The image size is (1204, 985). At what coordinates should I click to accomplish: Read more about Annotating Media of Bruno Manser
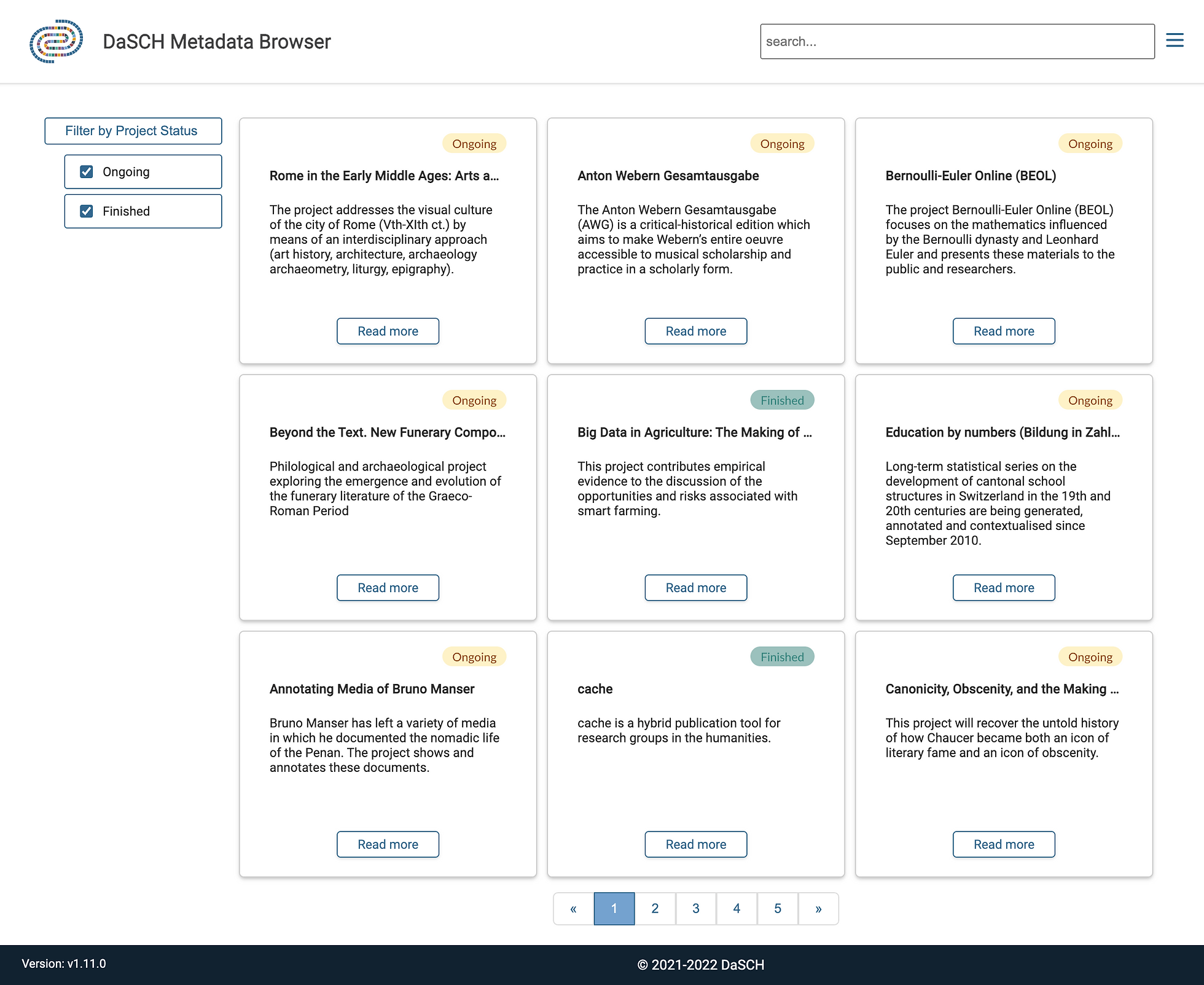[388, 844]
